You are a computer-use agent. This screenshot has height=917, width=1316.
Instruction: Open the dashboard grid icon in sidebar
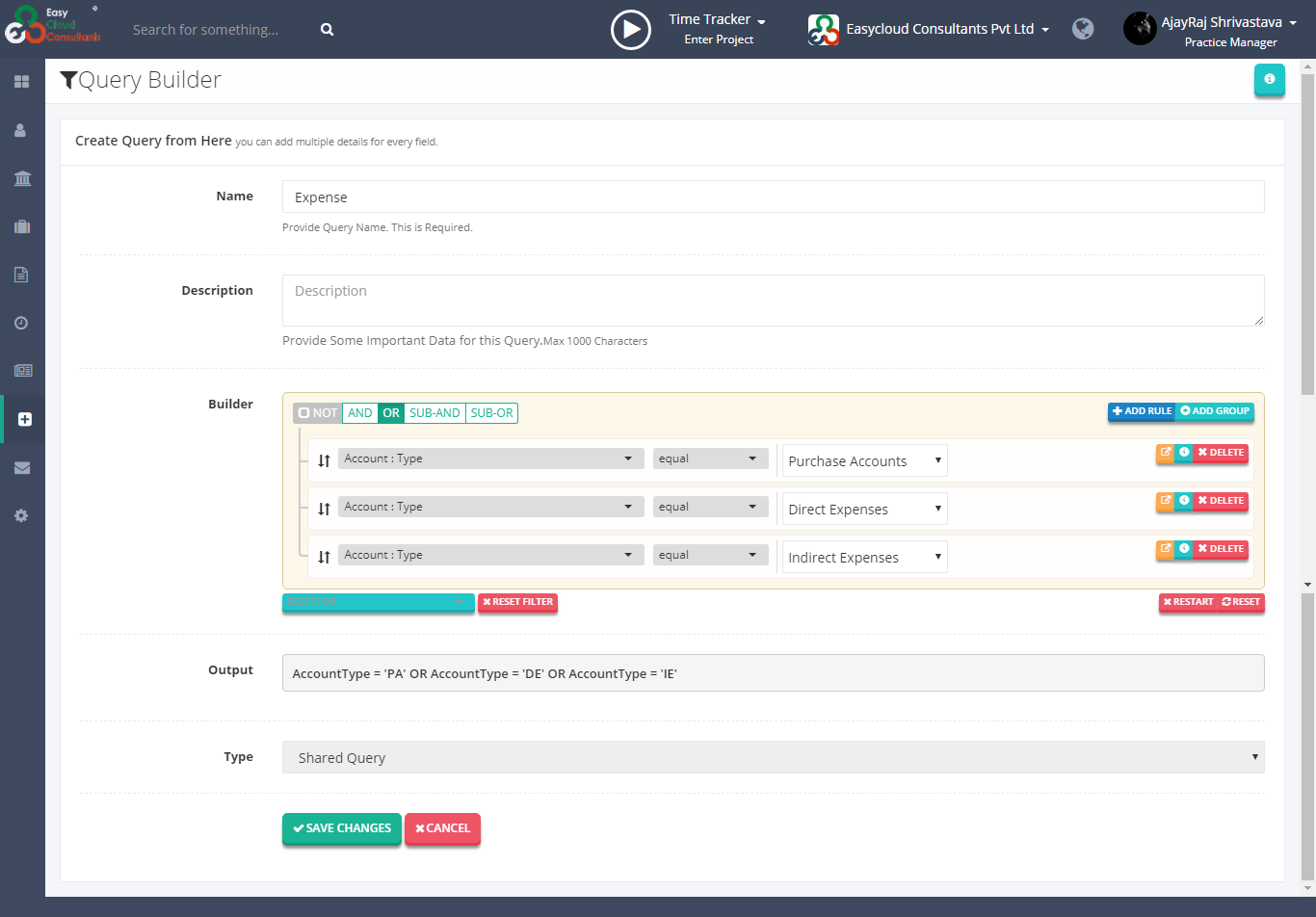(21, 82)
